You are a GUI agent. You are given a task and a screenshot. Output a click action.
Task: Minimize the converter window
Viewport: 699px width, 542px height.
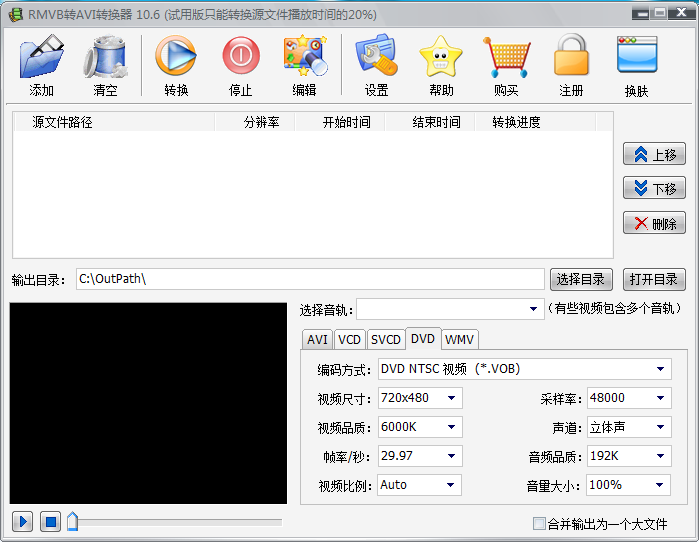641,13
